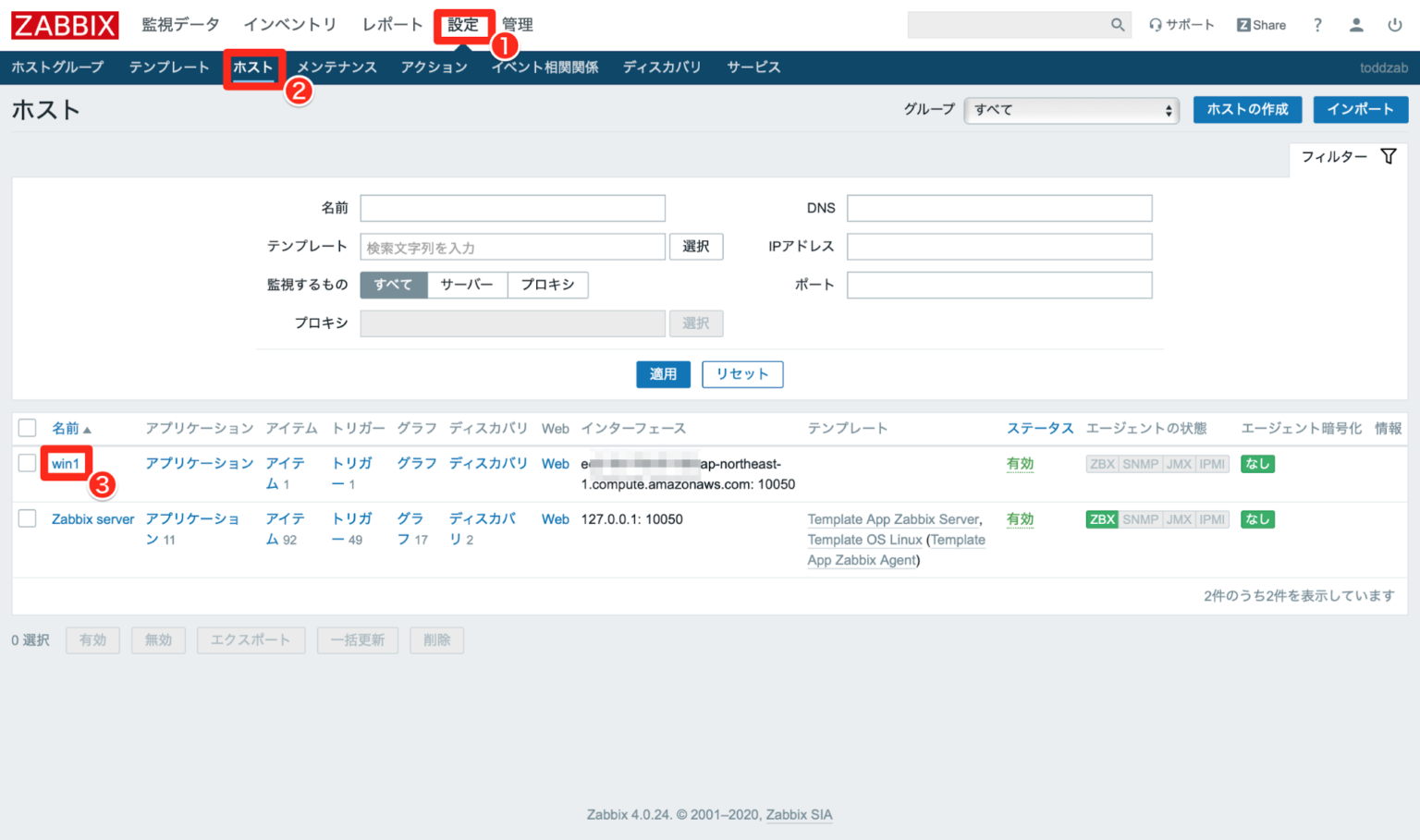Toggle the filter funnel icon
1420x840 pixels.
tap(1389, 156)
